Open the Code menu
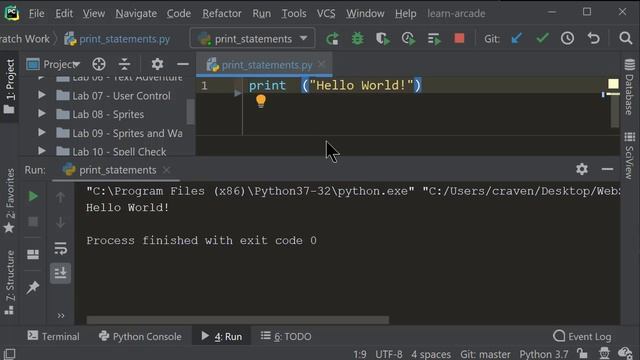640x360 pixels. click(179, 13)
